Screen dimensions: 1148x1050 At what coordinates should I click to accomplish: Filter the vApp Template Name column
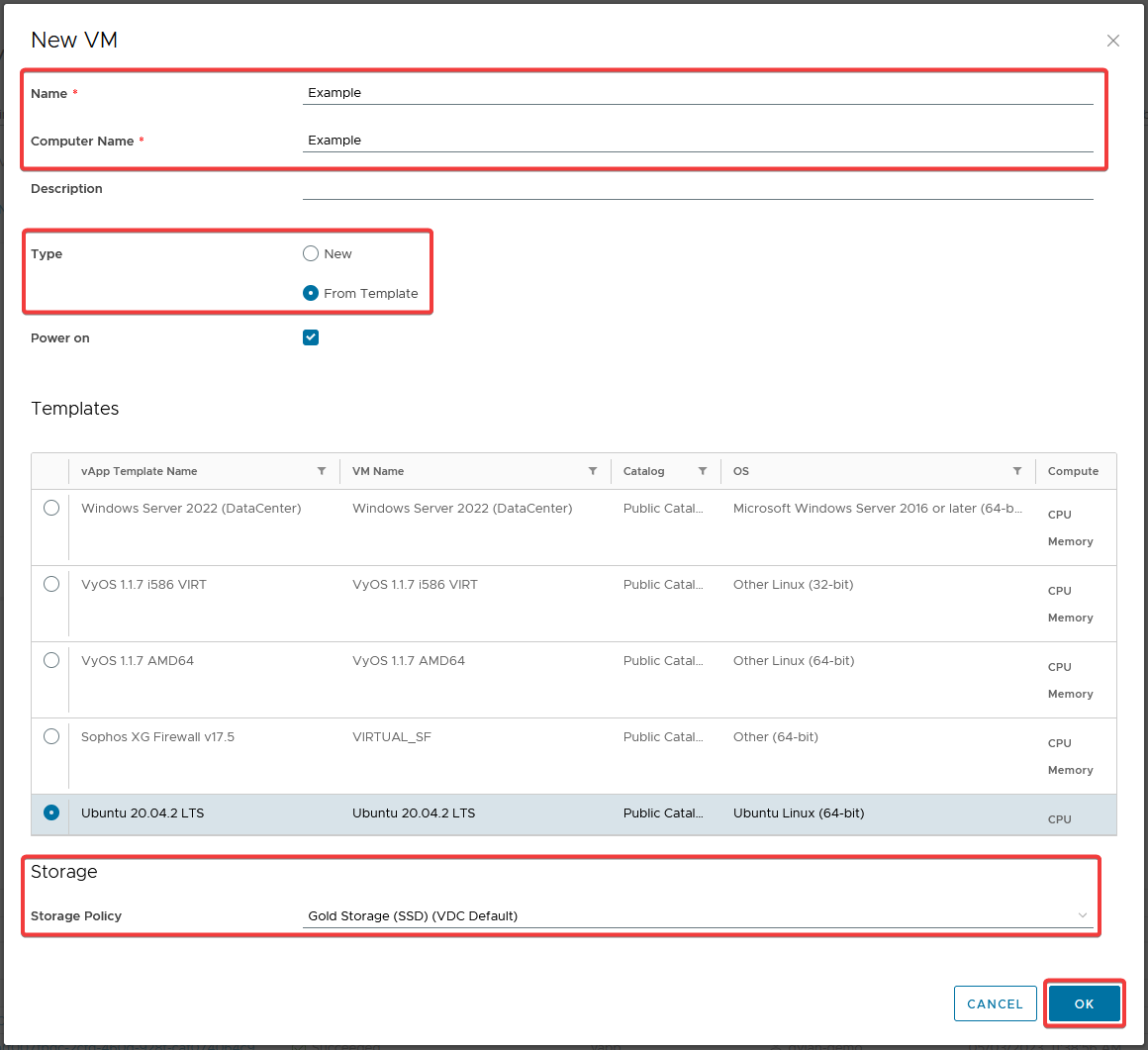click(x=322, y=471)
